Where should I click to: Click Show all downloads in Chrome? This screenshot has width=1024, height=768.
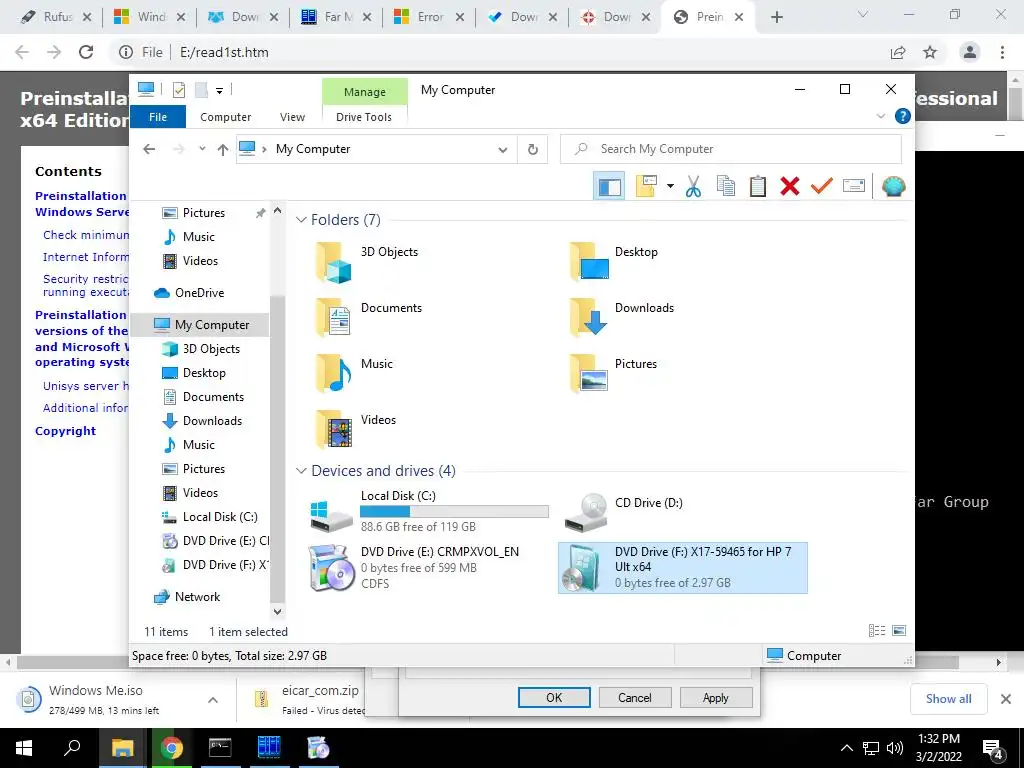tap(948, 699)
